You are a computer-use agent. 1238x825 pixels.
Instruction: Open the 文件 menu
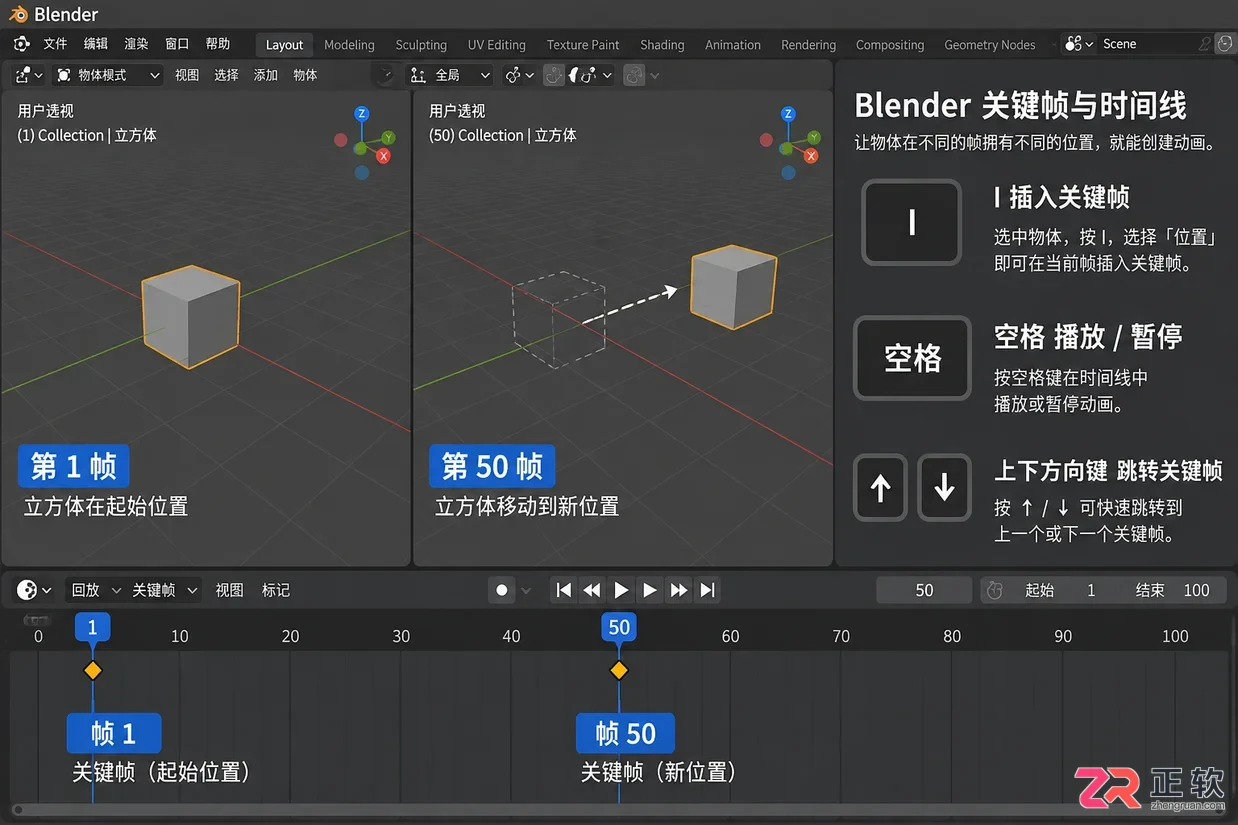[55, 44]
